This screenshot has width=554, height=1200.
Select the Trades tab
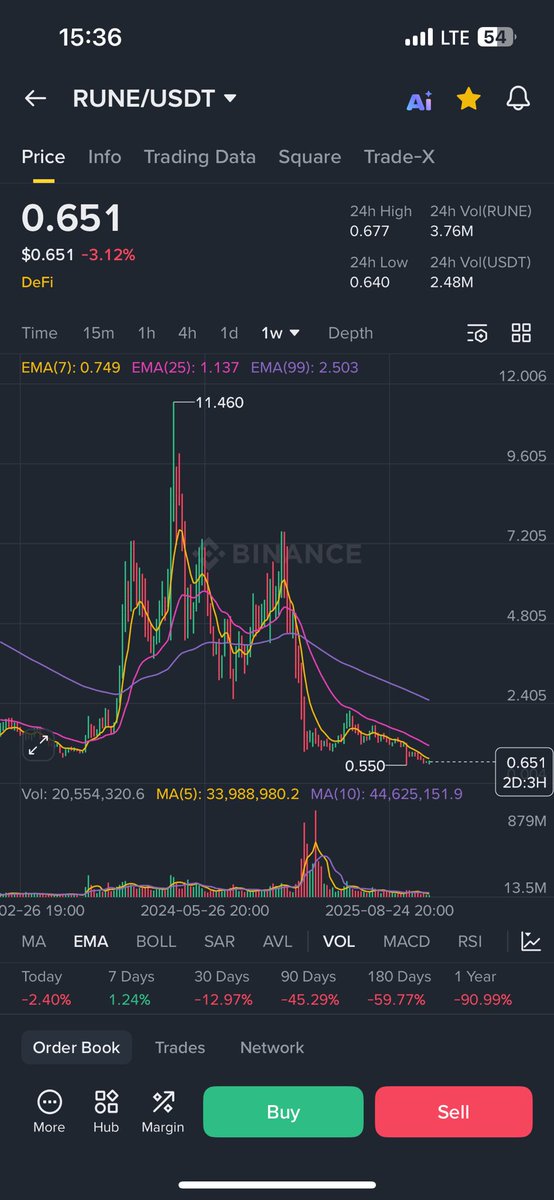[180, 1047]
